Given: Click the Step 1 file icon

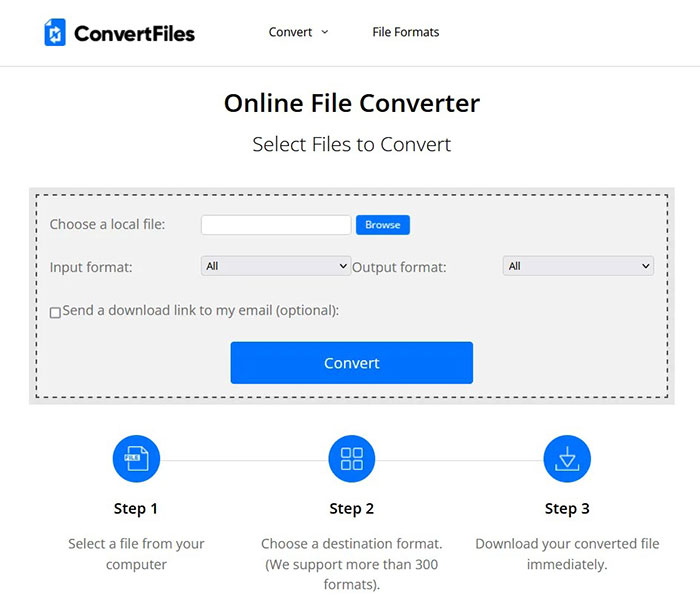Looking at the screenshot, I should coord(136,459).
